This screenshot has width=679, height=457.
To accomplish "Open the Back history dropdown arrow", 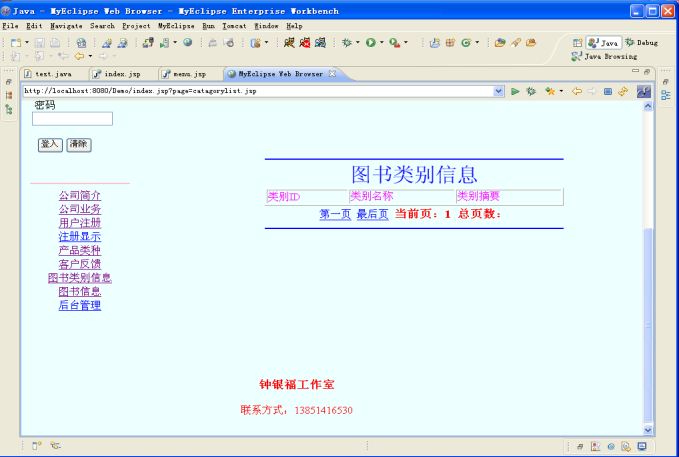I will point(91,56).
